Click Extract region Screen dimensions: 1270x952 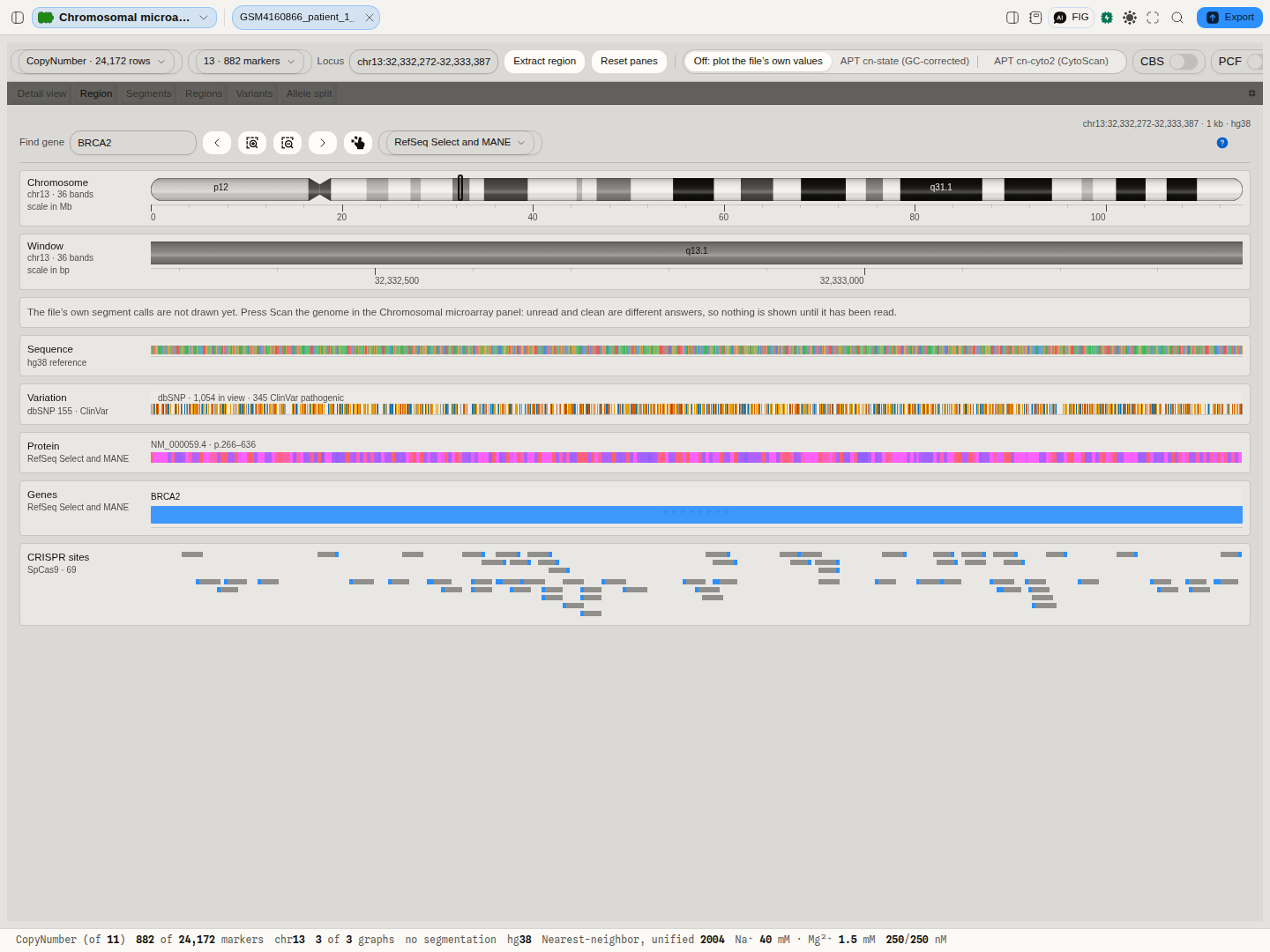click(544, 62)
